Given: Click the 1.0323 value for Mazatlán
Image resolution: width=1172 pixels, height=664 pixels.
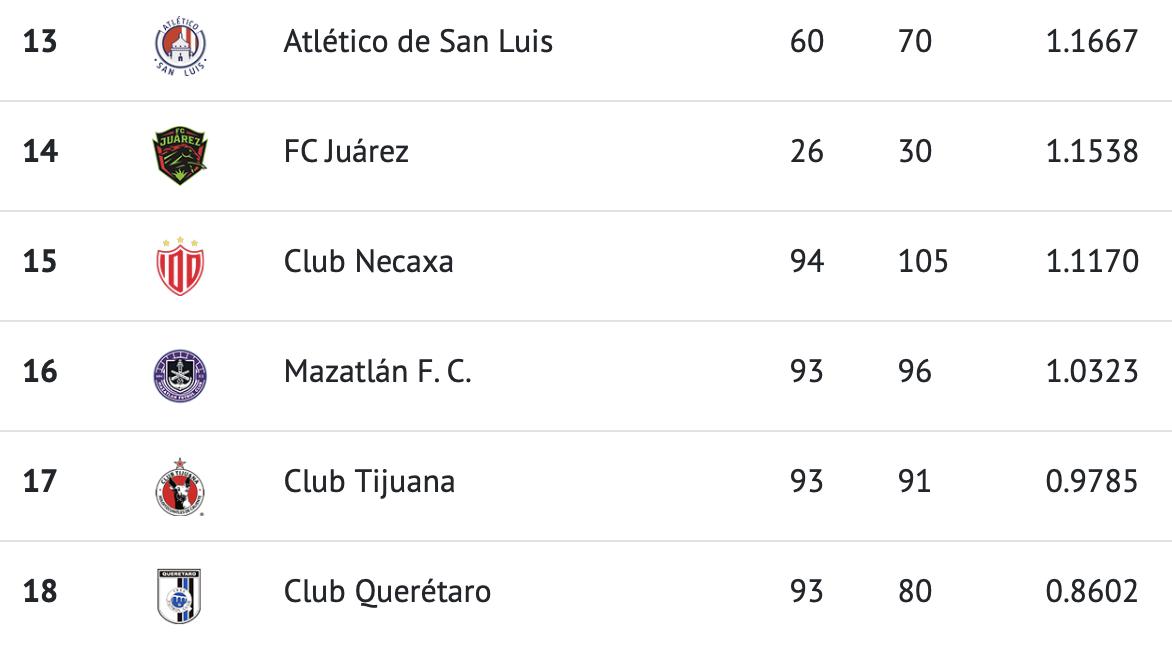Looking at the screenshot, I should (x=1091, y=372).
